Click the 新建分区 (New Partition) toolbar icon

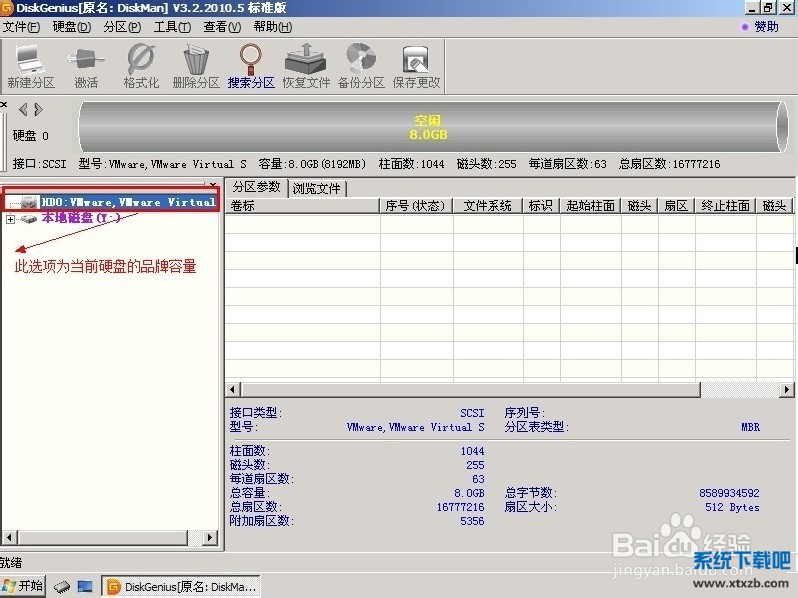[30, 66]
